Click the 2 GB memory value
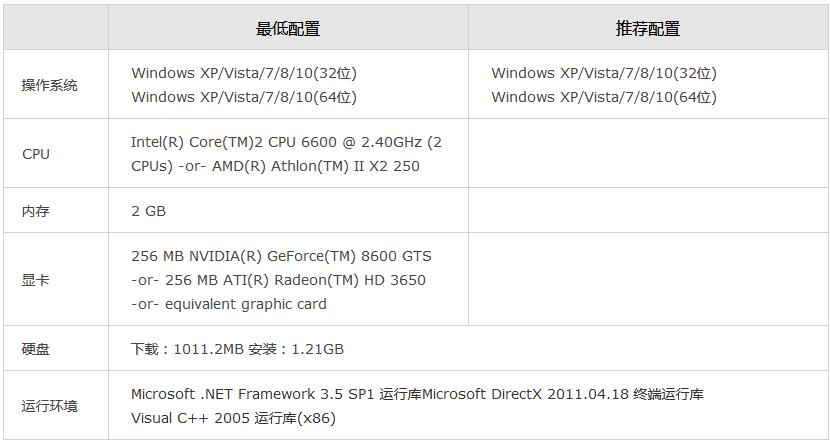This screenshot has width=830, height=441. click(x=148, y=211)
